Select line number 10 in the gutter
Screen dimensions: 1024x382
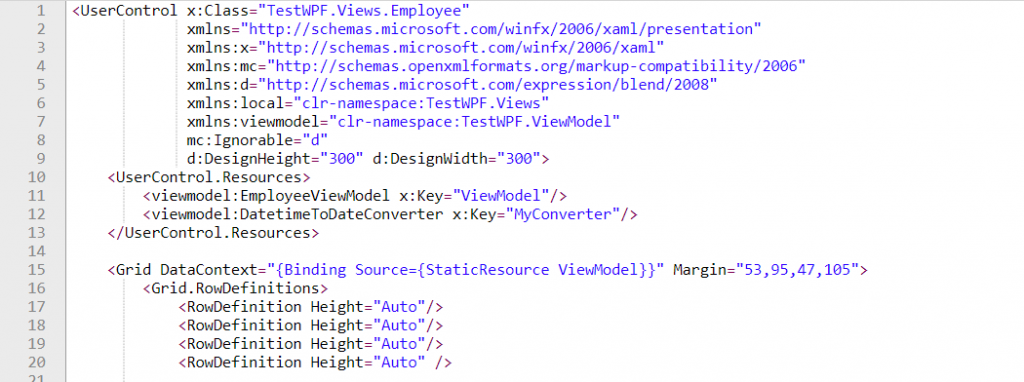tap(37, 178)
